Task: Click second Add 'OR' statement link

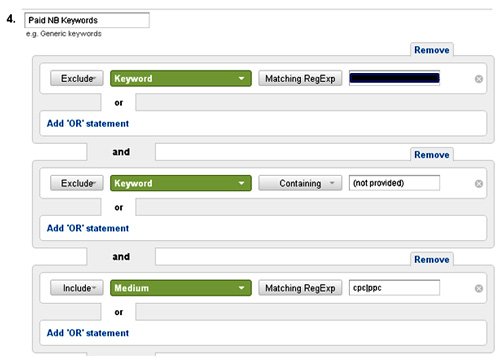Action: (x=88, y=228)
